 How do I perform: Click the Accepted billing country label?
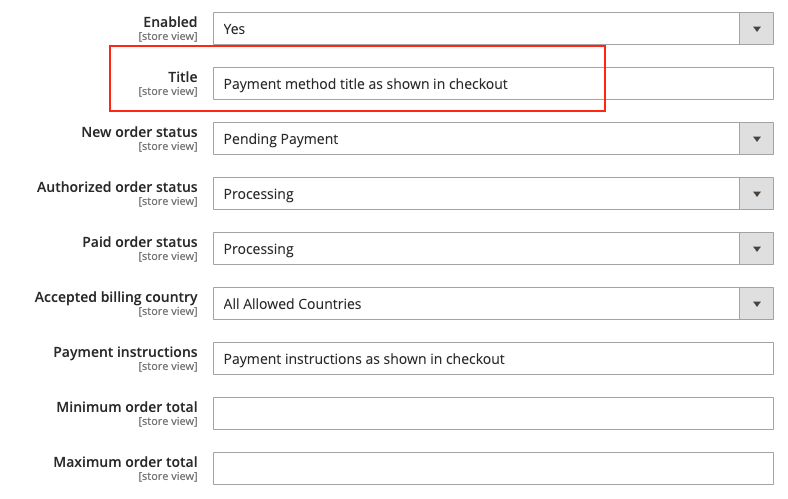tap(116, 297)
